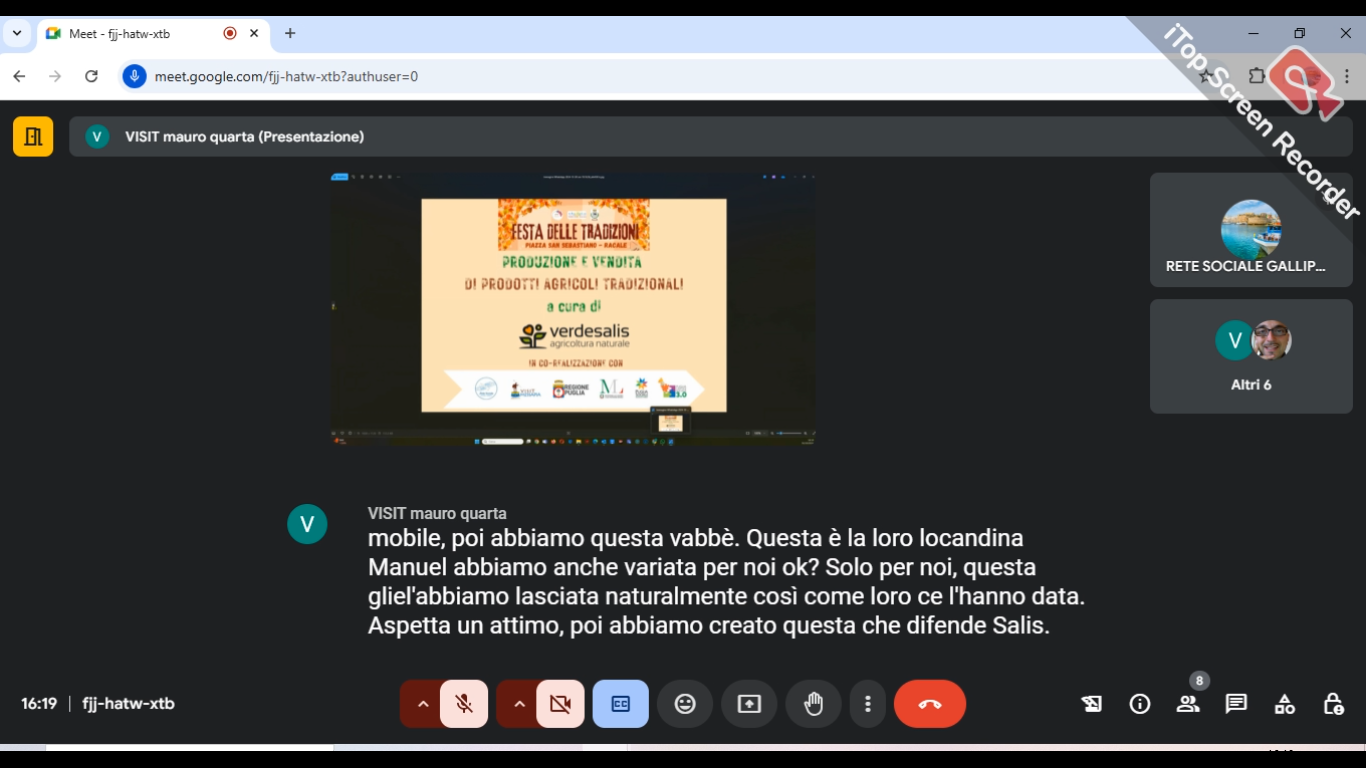Image resolution: width=1366 pixels, height=768 pixels.
Task: Select the RETE SOCIALE GALLIP... participant tile
Action: point(1251,230)
